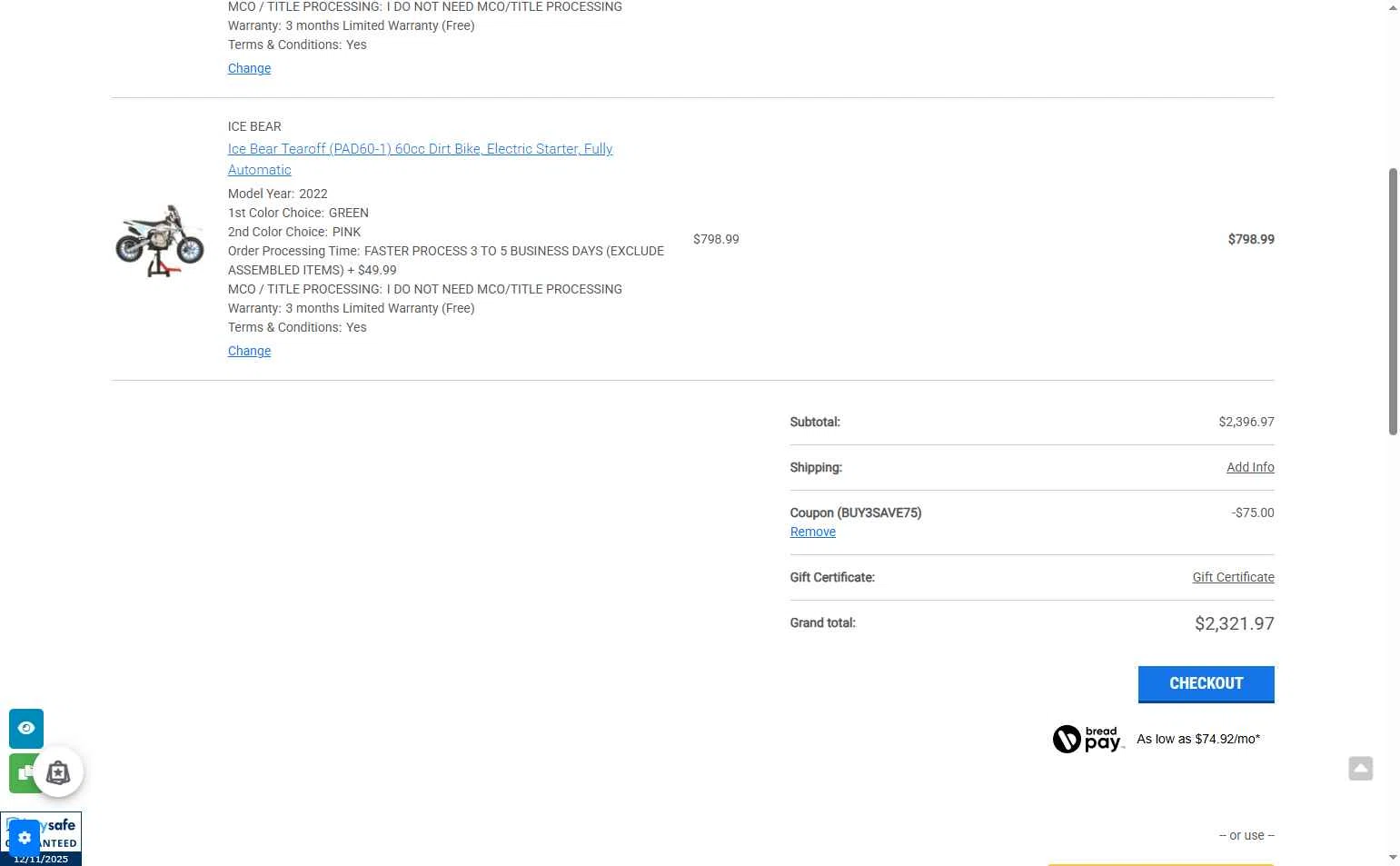
Task: Open the Ice Bear Tearoff dirt bike thumbnail
Action: pyautogui.click(x=160, y=240)
